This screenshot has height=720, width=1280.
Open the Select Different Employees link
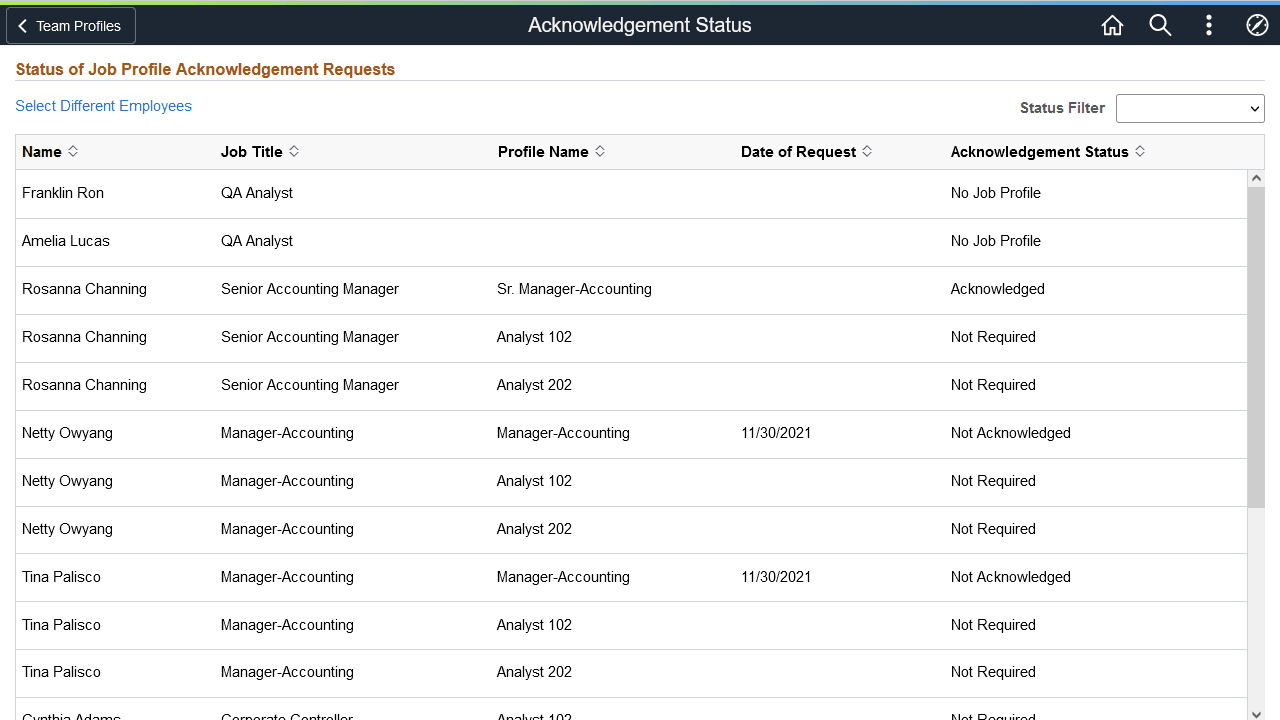tap(103, 106)
